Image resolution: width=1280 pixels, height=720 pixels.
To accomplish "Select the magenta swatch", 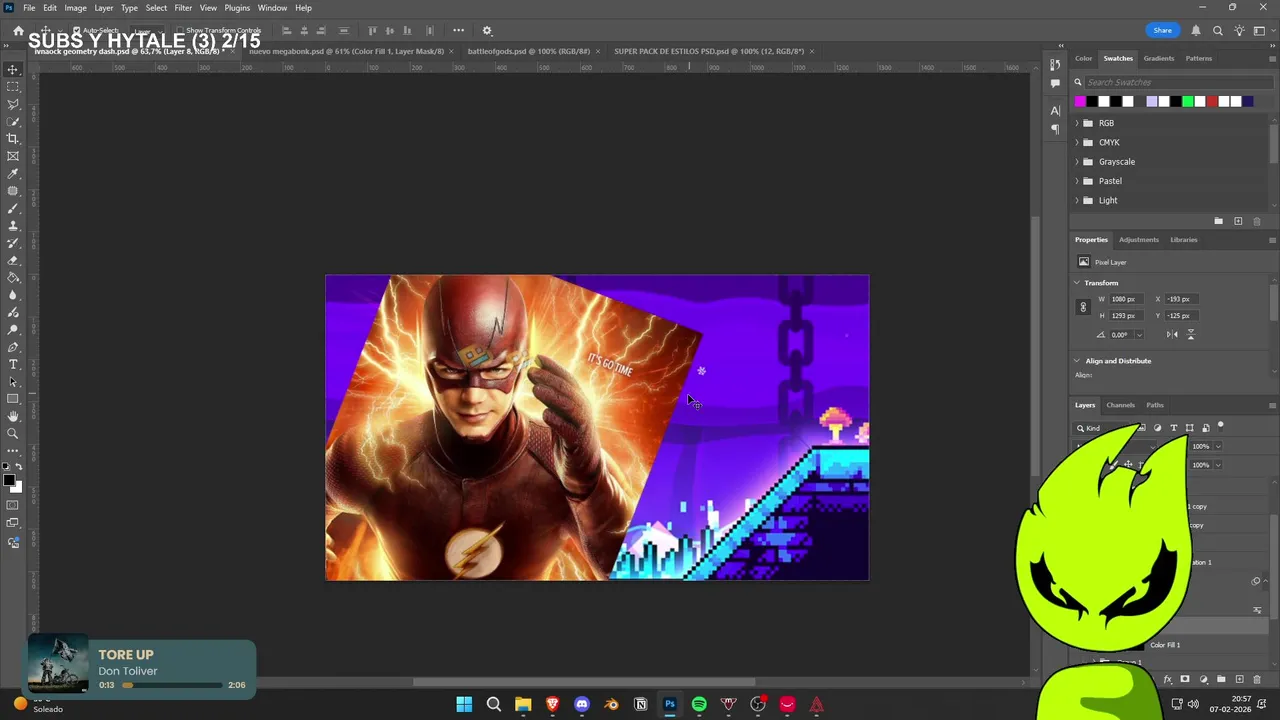I will [x=1080, y=101].
